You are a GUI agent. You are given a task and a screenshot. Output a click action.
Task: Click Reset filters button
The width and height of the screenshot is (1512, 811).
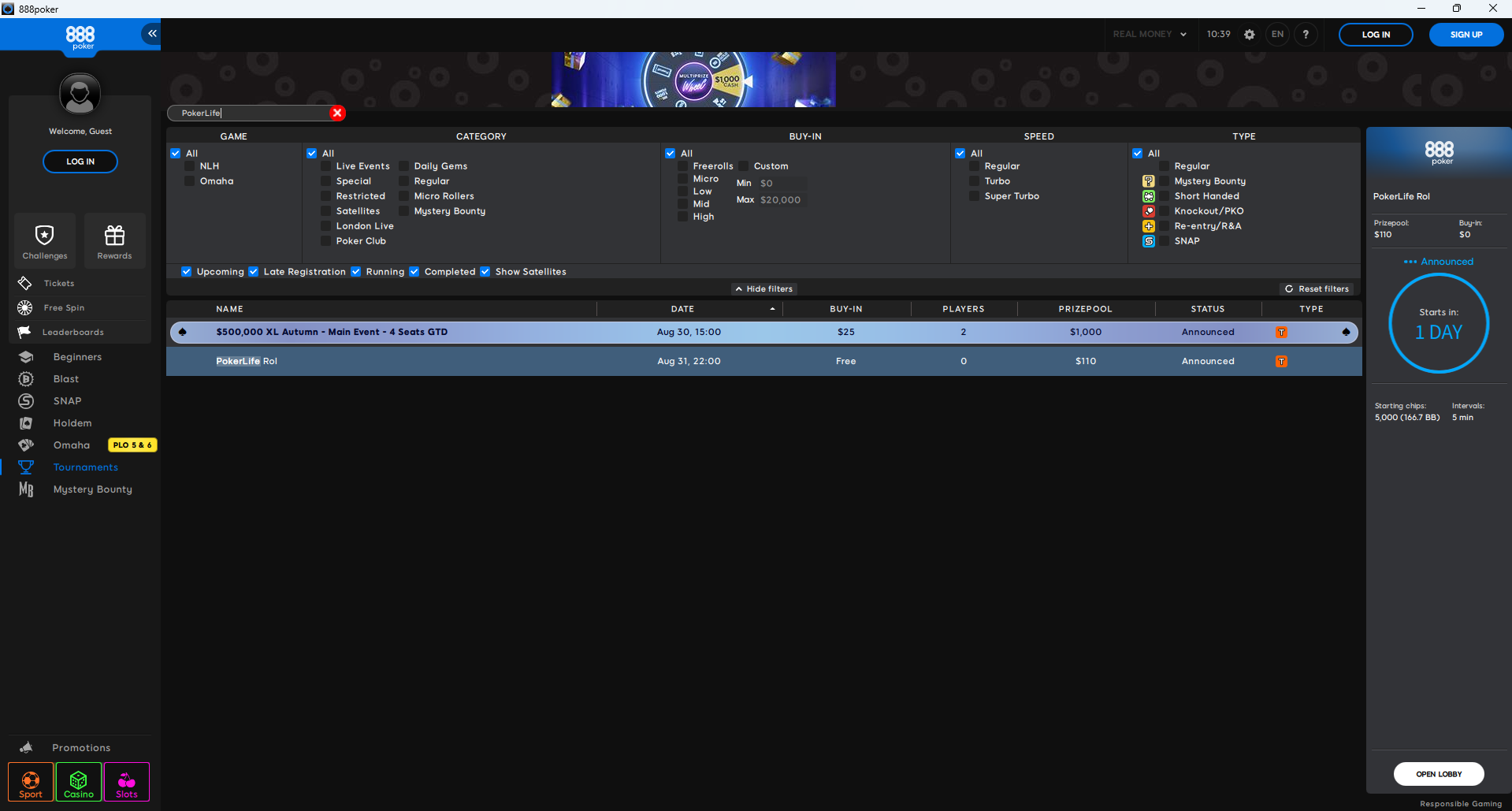pyautogui.click(x=1317, y=289)
